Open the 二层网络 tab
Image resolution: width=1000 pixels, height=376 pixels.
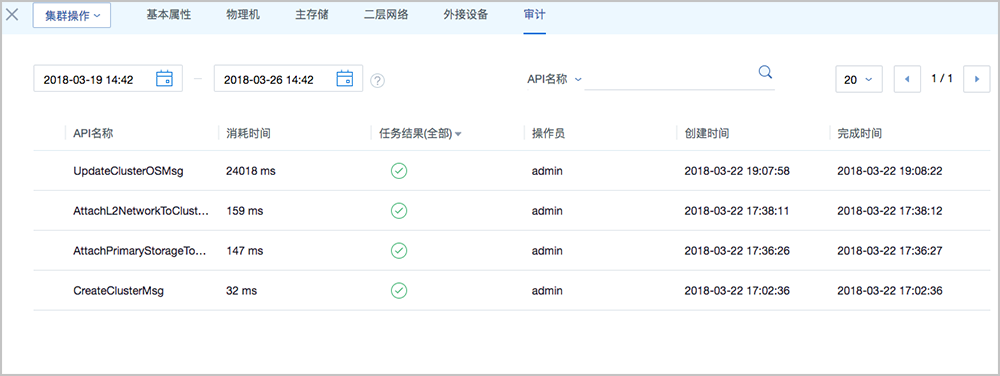tap(385, 15)
